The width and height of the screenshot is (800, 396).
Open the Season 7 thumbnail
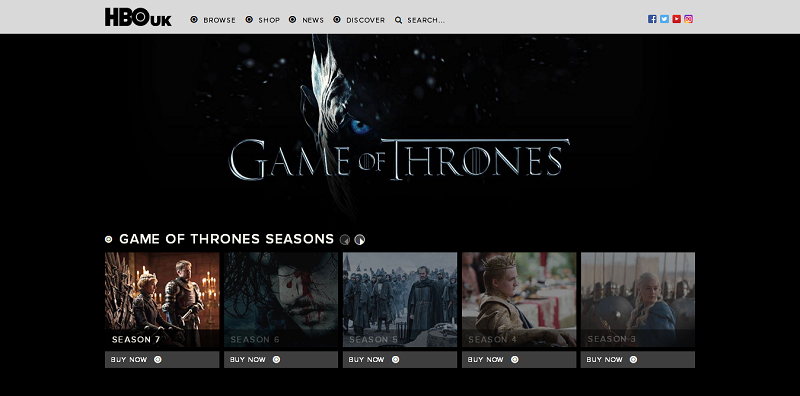[162, 300]
